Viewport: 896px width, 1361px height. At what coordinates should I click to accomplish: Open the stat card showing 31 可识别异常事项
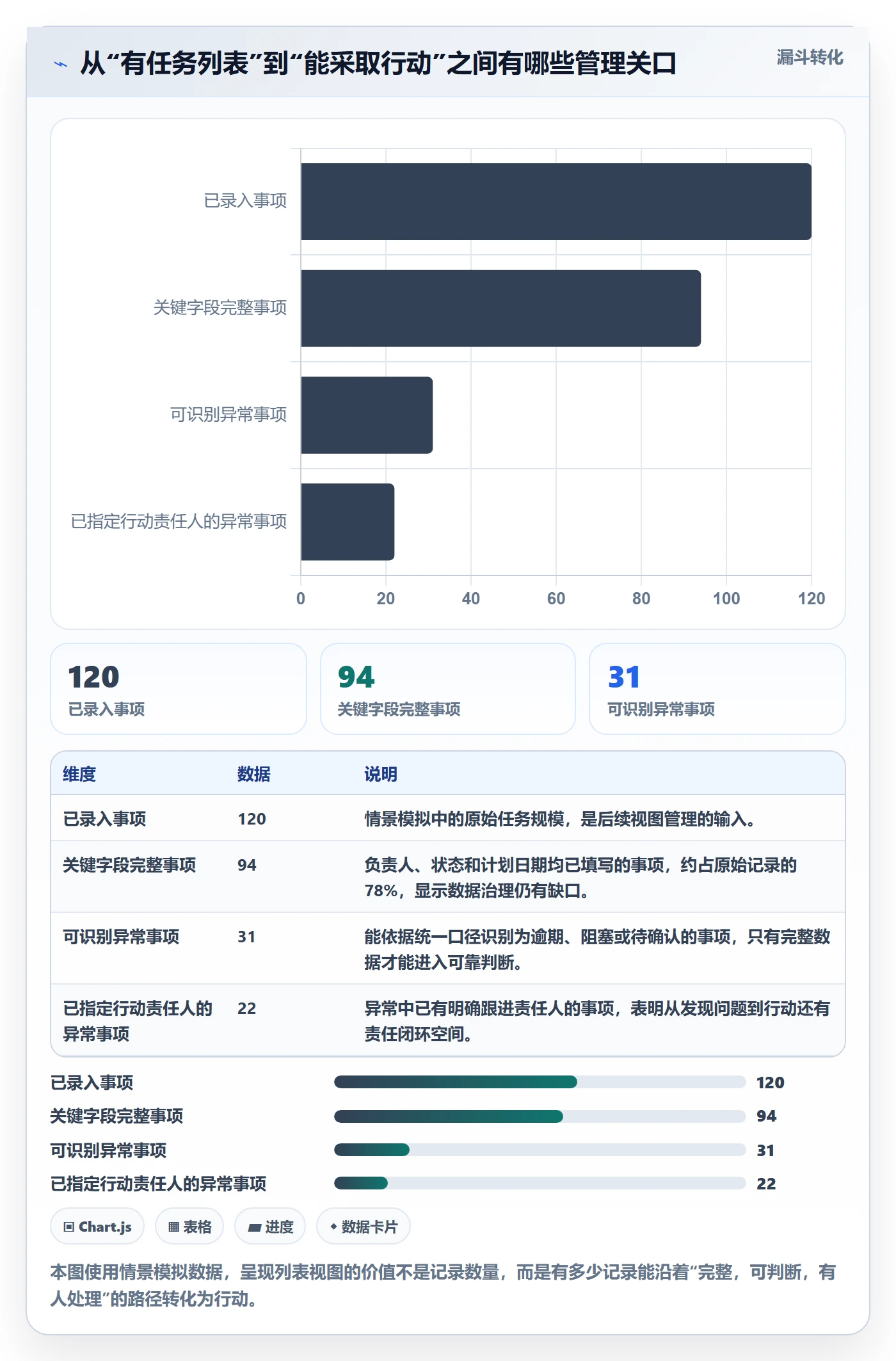717,689
